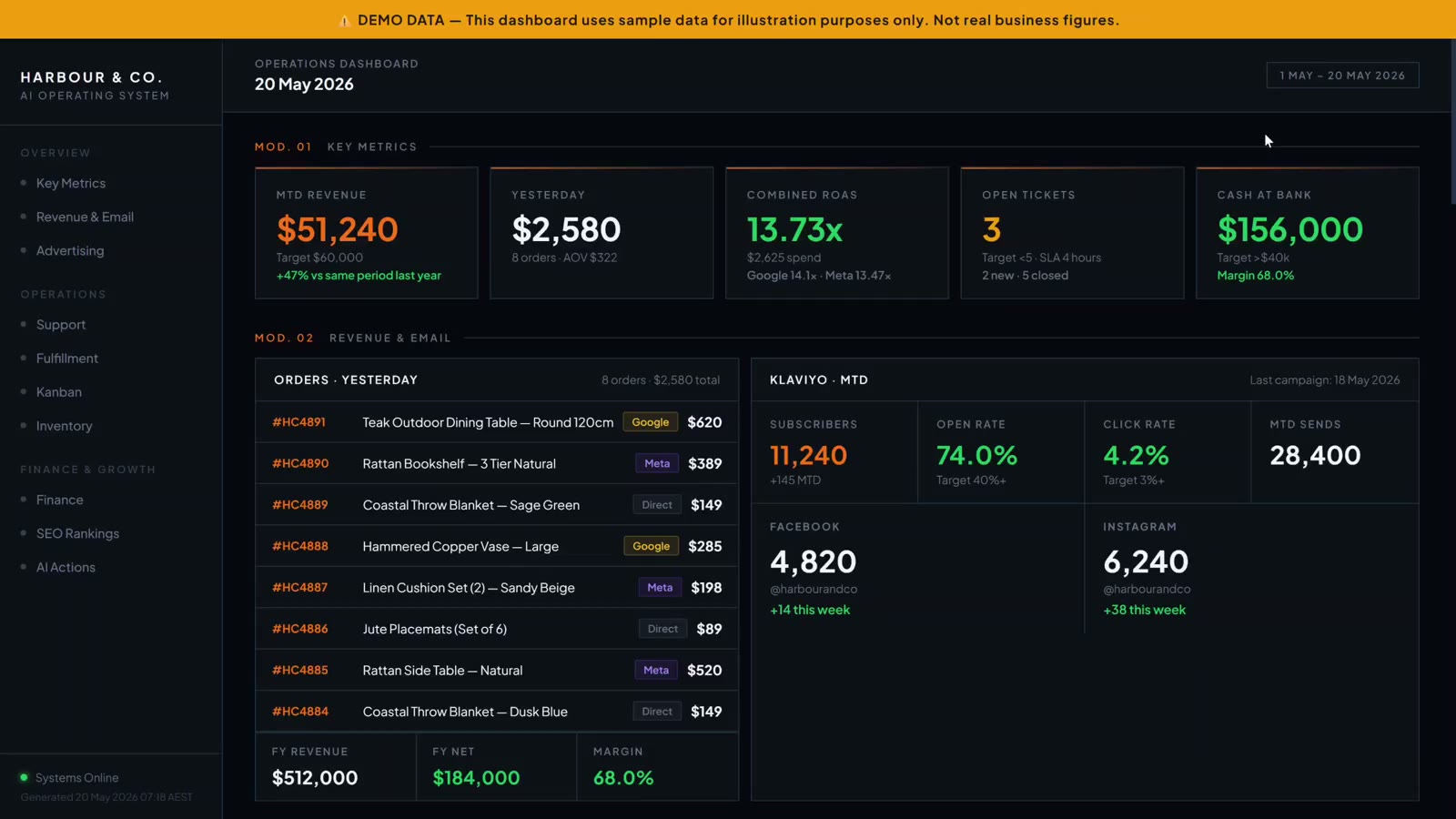
Task: Click the Open Rate 74.0% value
Action: [x=976, y=455]
